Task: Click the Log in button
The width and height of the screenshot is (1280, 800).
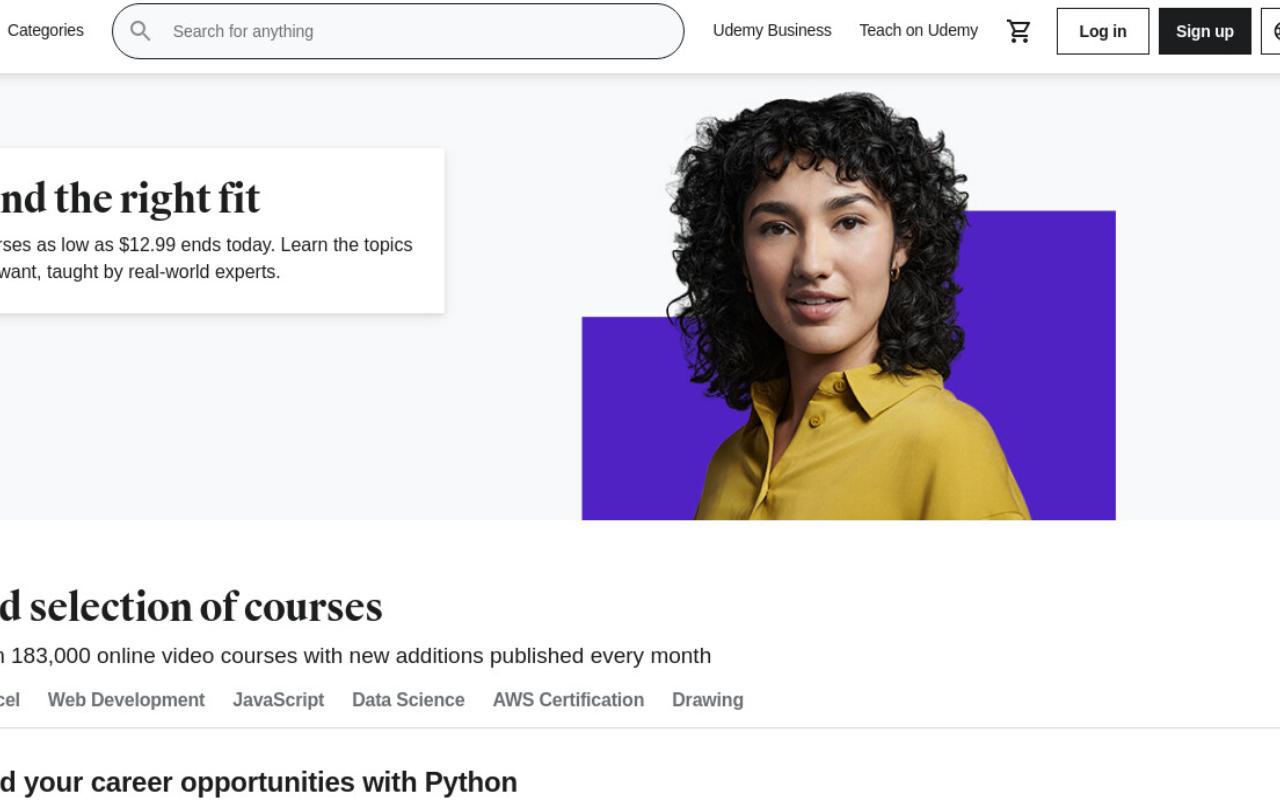Action: (x=1103, y=31)
